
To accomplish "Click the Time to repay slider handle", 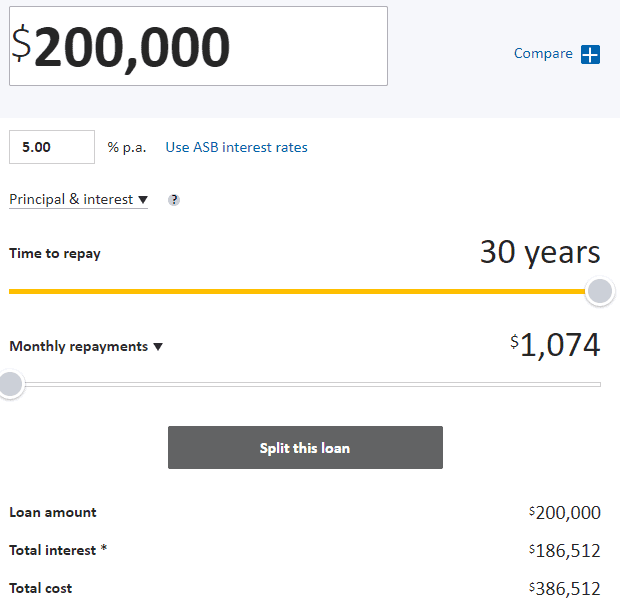I will 599,291.
